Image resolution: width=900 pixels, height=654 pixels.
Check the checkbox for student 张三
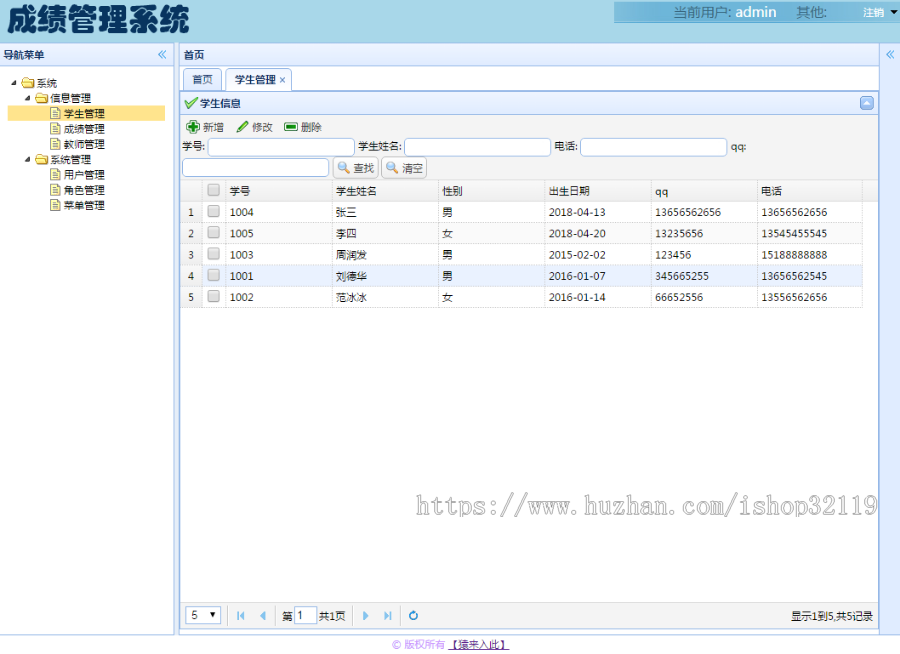point(214,212)
